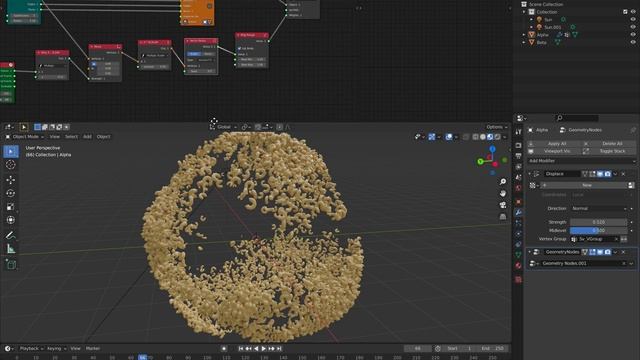Toggle the camera view icon

pyautogui.click(x=503, y=205)
